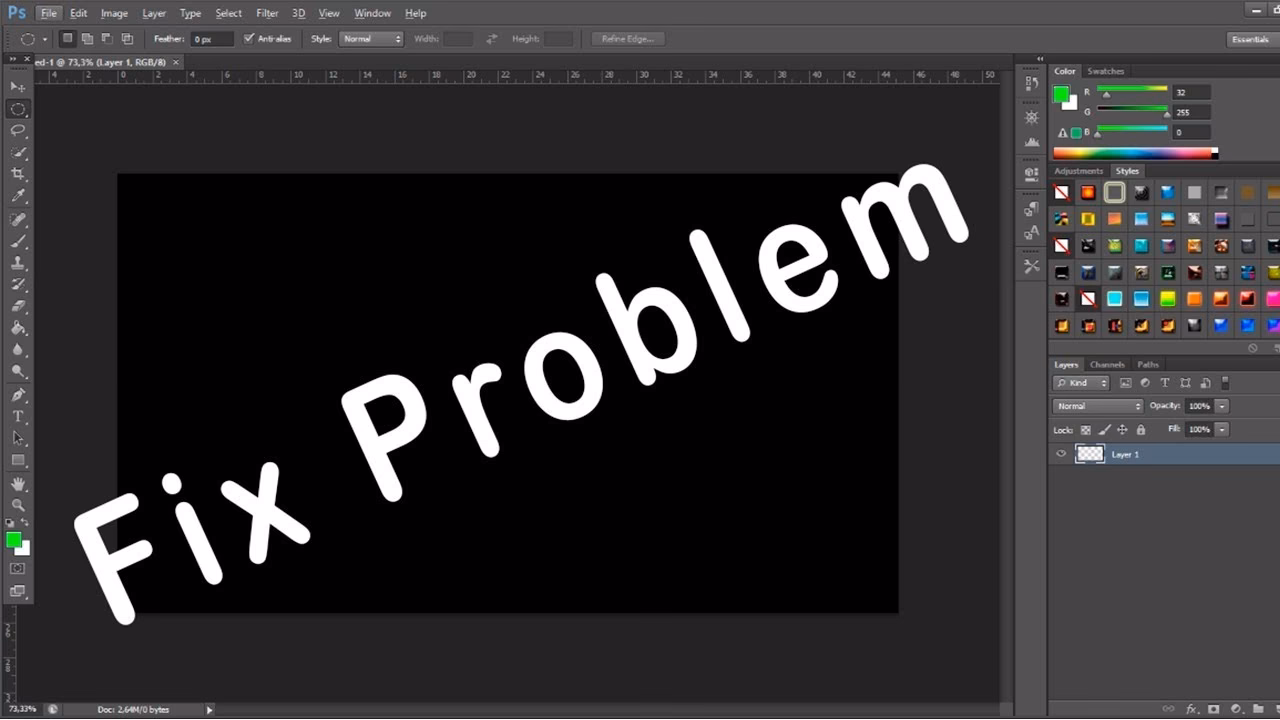Hide Layer 1 with its eye toggle
The image size is (1280, 720).
tap(1061, 453)
